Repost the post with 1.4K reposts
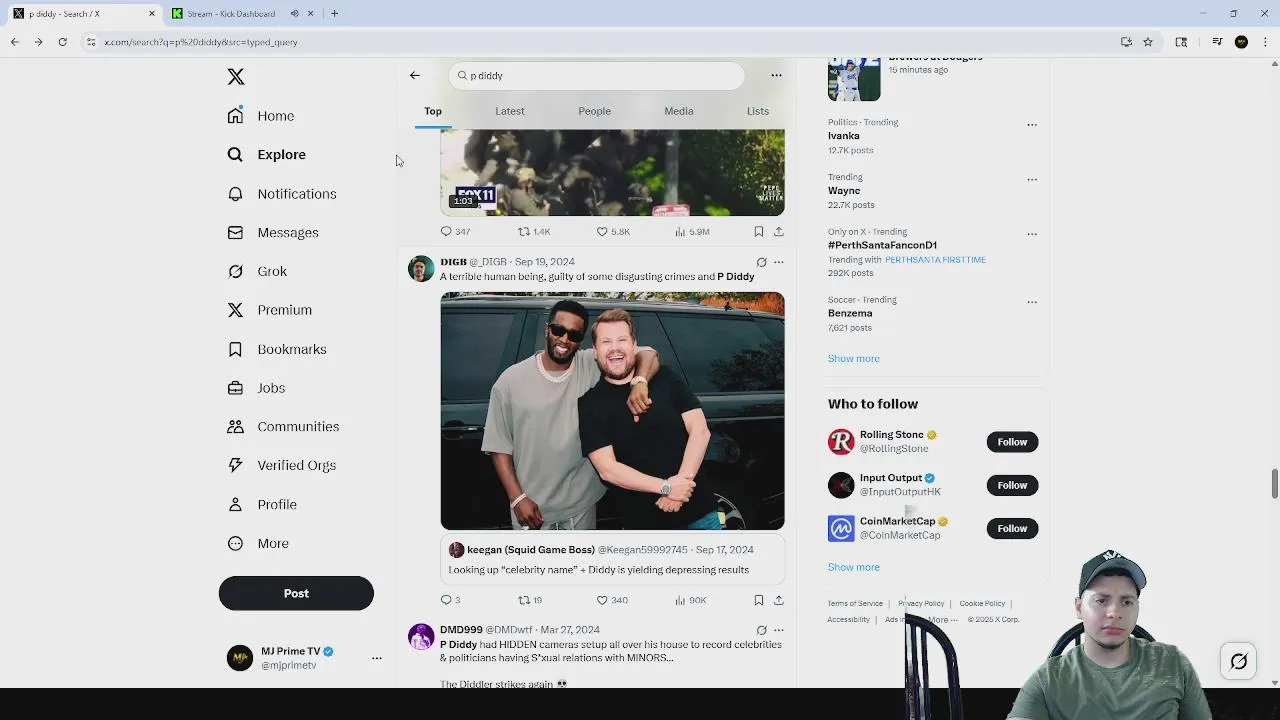 [534, 231]
